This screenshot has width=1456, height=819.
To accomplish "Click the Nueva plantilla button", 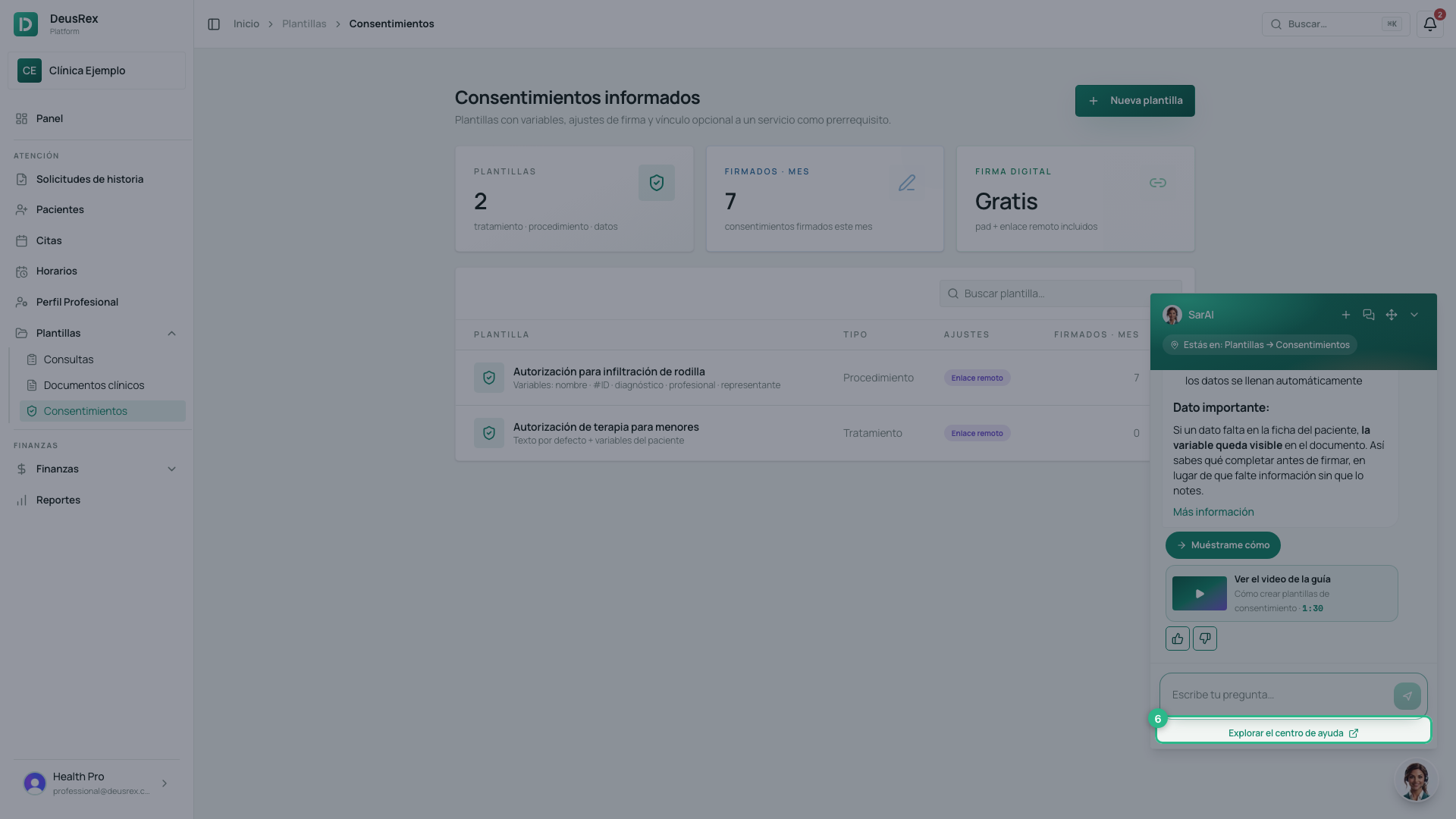I will (1134, 101).
